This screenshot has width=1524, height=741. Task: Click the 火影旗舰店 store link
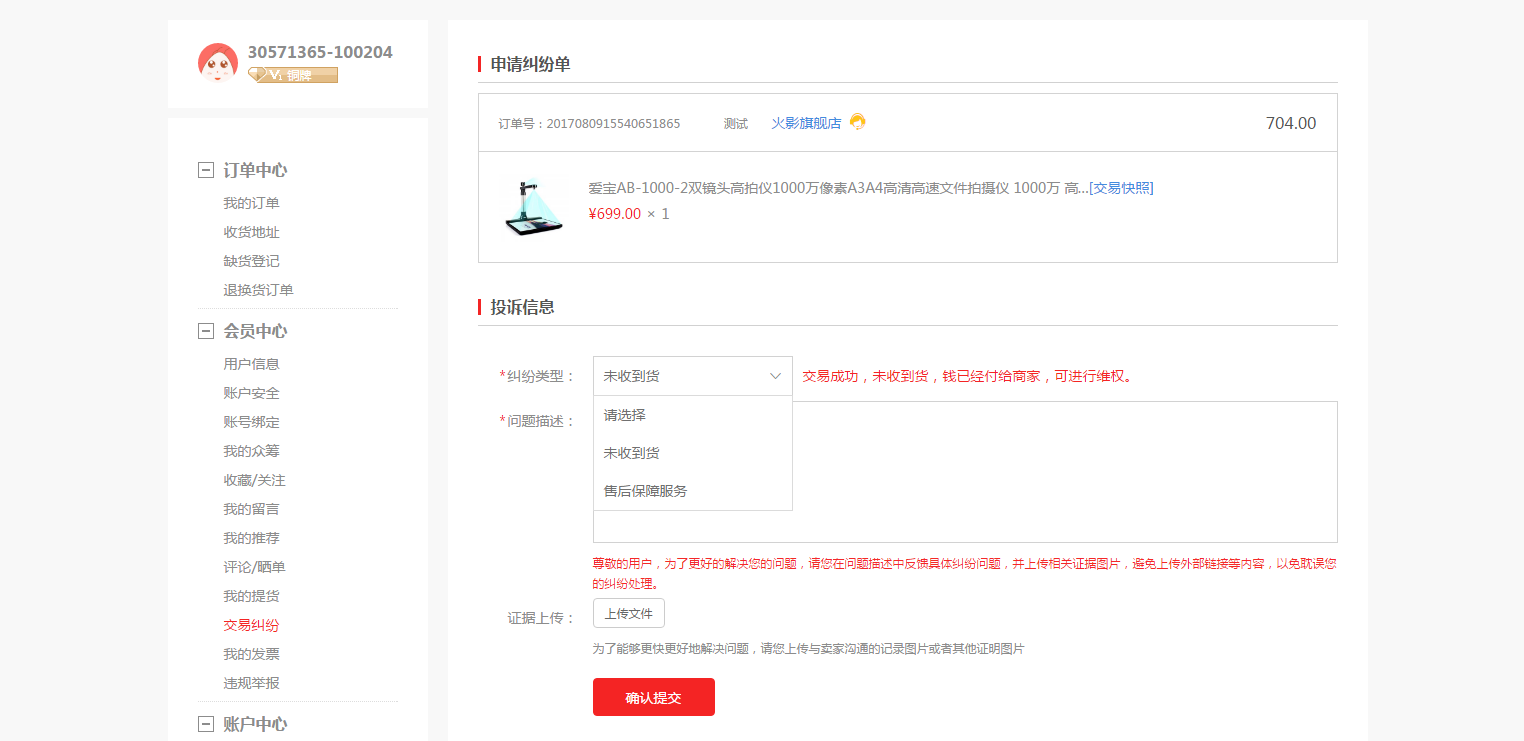[806, 123]
